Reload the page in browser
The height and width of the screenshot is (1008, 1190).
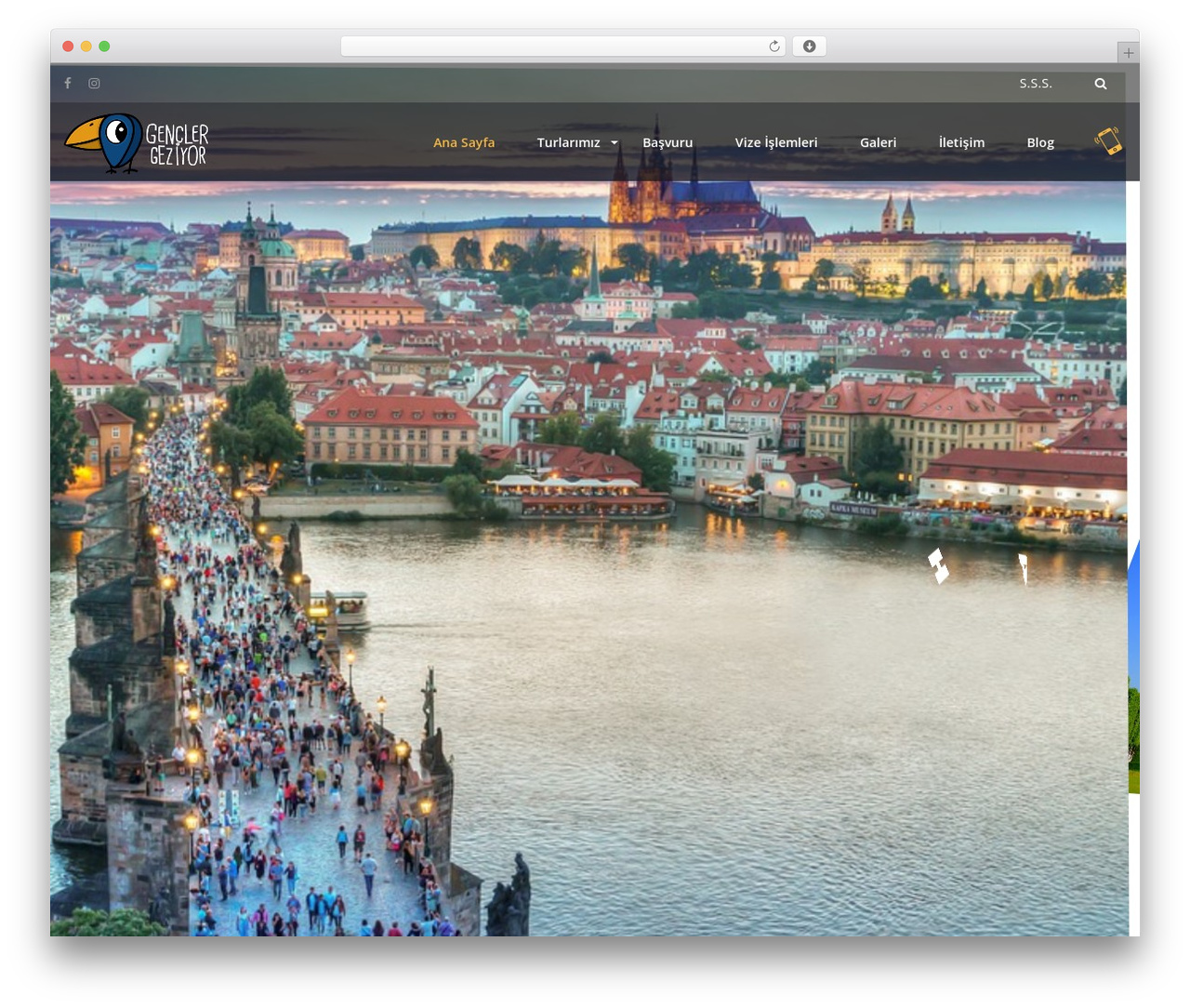tap(774, 46)
